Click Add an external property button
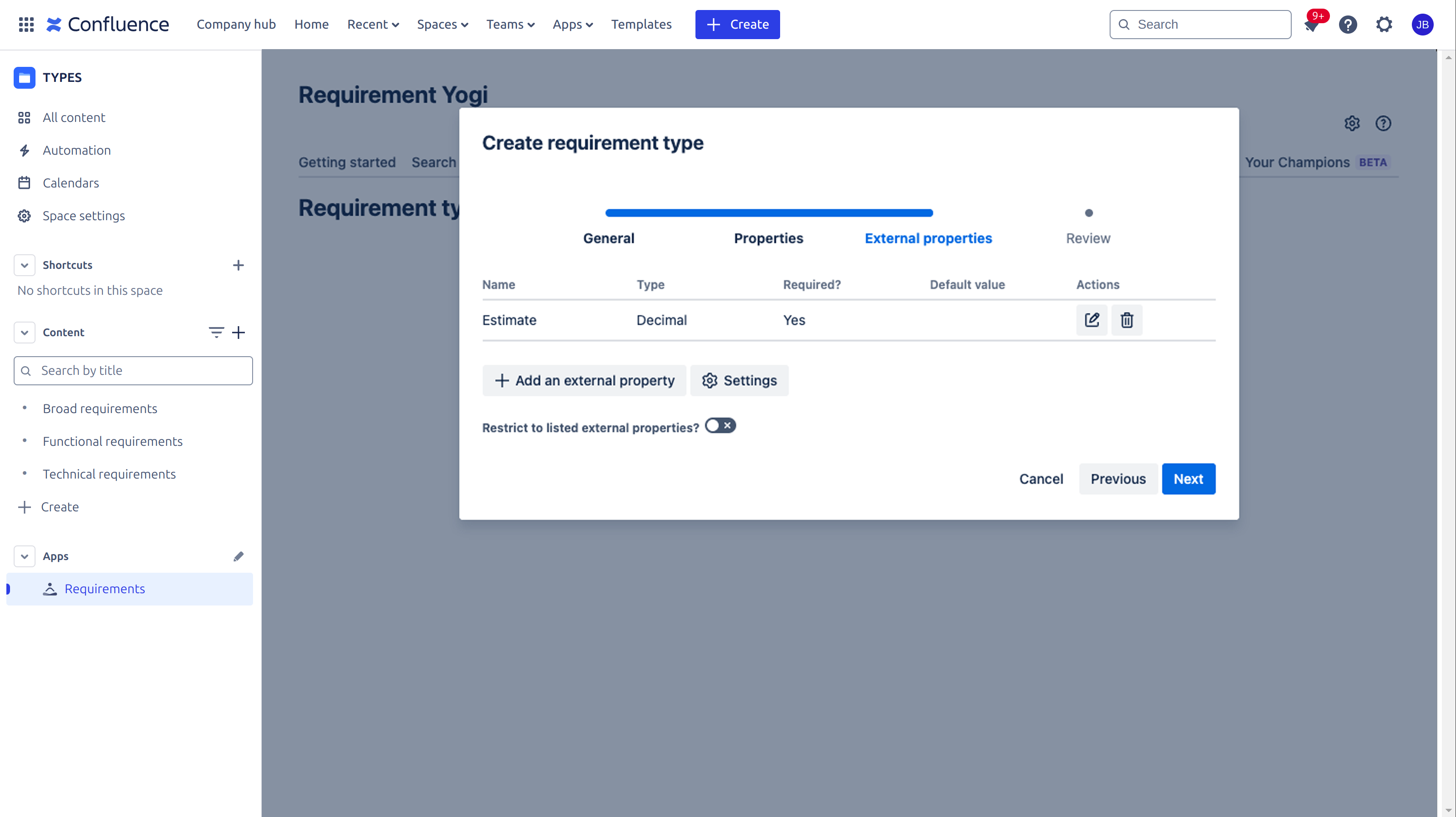This screenshot has height=817, width=1456. pyautogui.click(x=584, y=380)
